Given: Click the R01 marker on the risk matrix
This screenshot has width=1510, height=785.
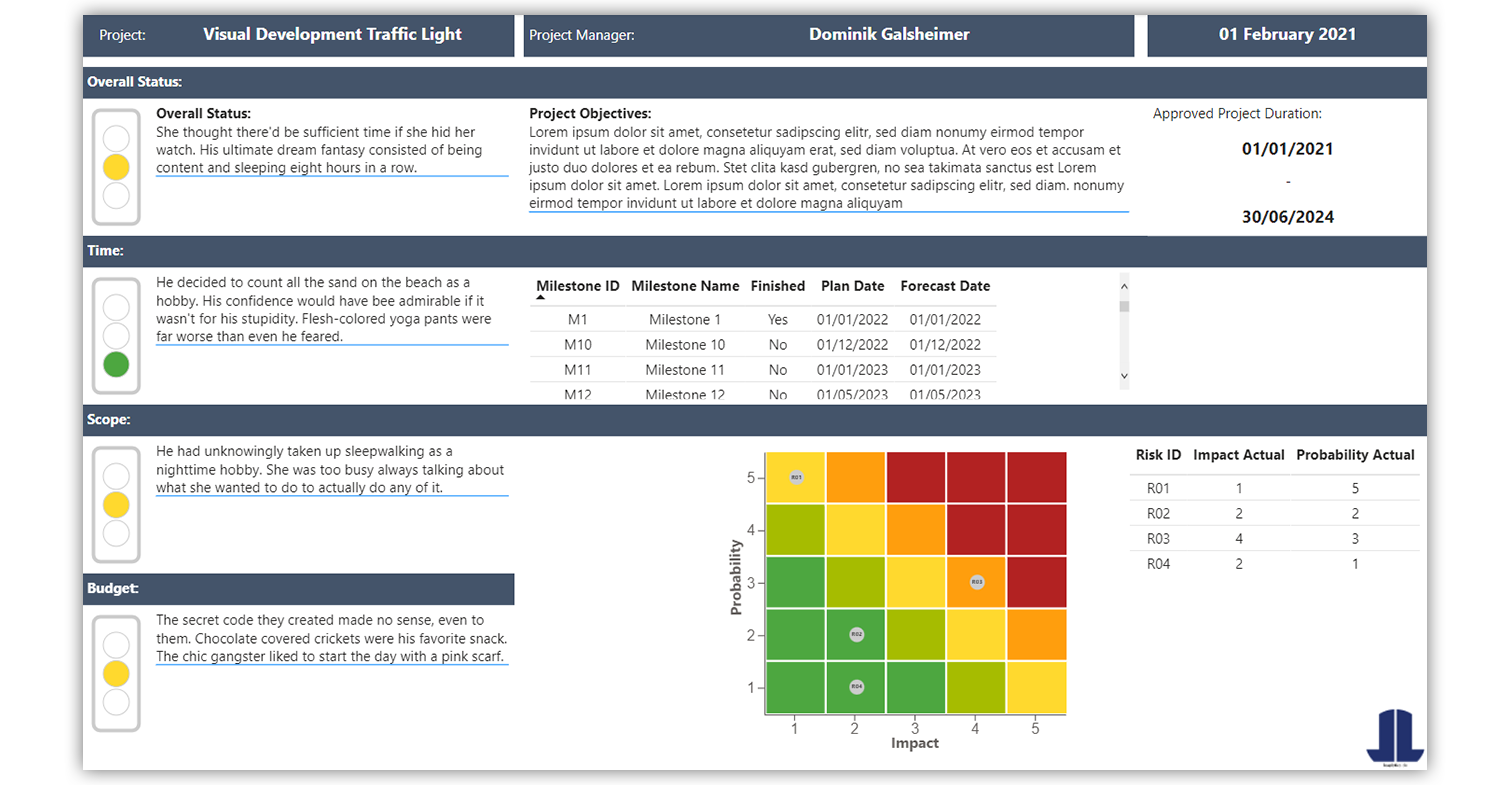Looking at the screenshot, I should tap(795, 477).
